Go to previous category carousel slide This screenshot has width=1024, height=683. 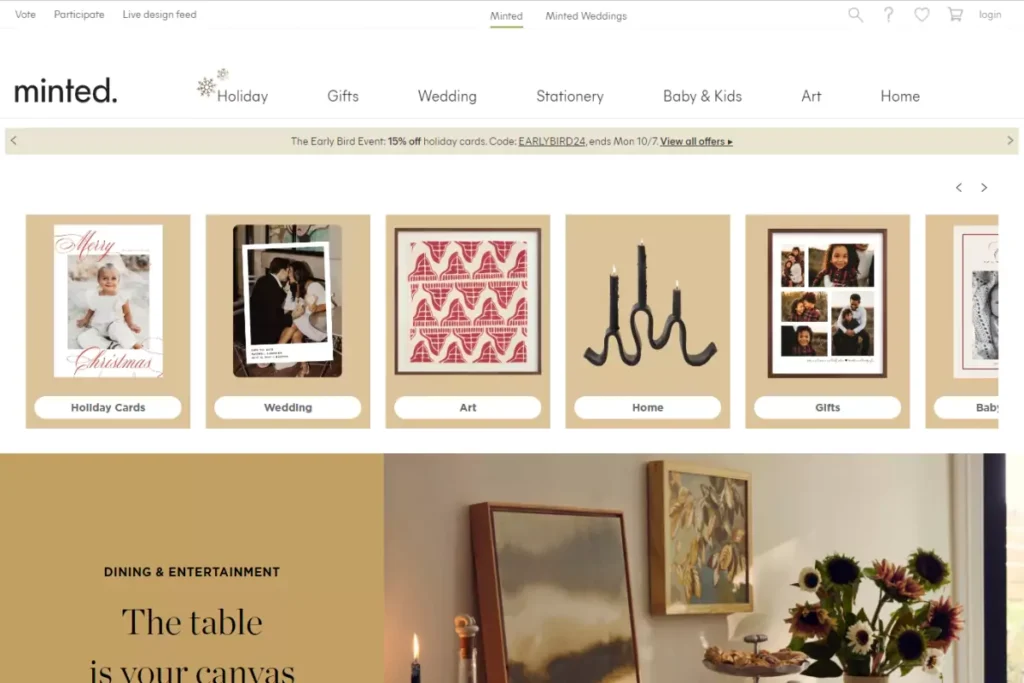[x=958, y=187]
